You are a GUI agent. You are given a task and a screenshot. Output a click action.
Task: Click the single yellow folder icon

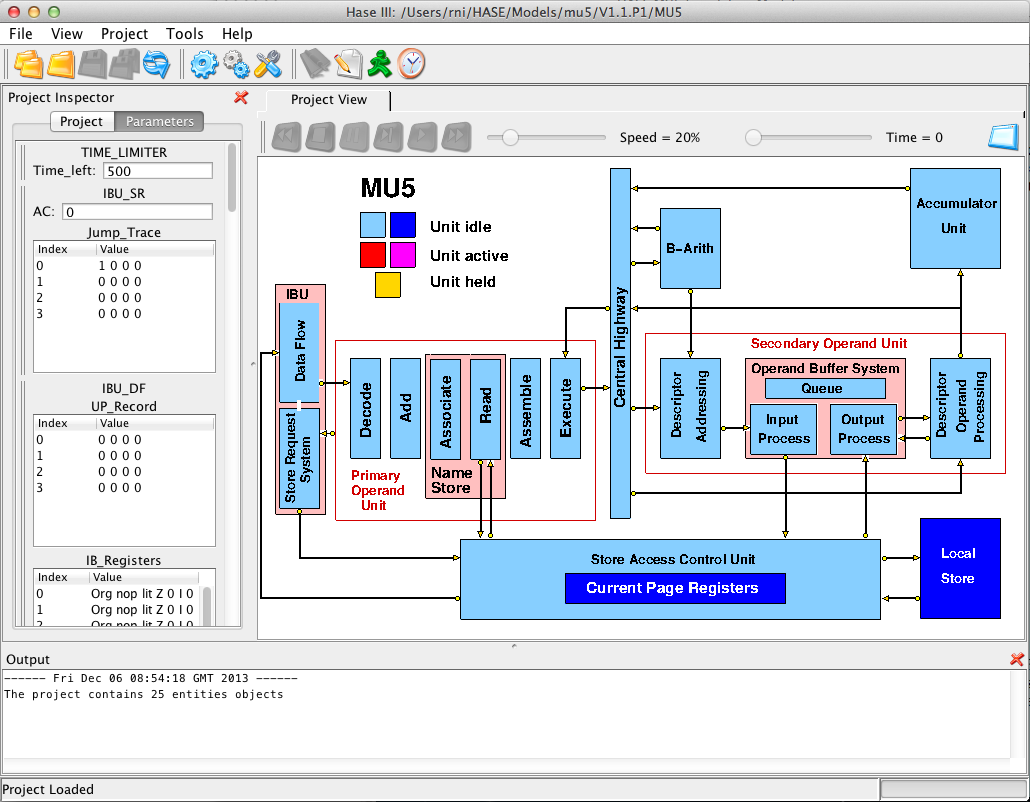[x=61, y=64]
